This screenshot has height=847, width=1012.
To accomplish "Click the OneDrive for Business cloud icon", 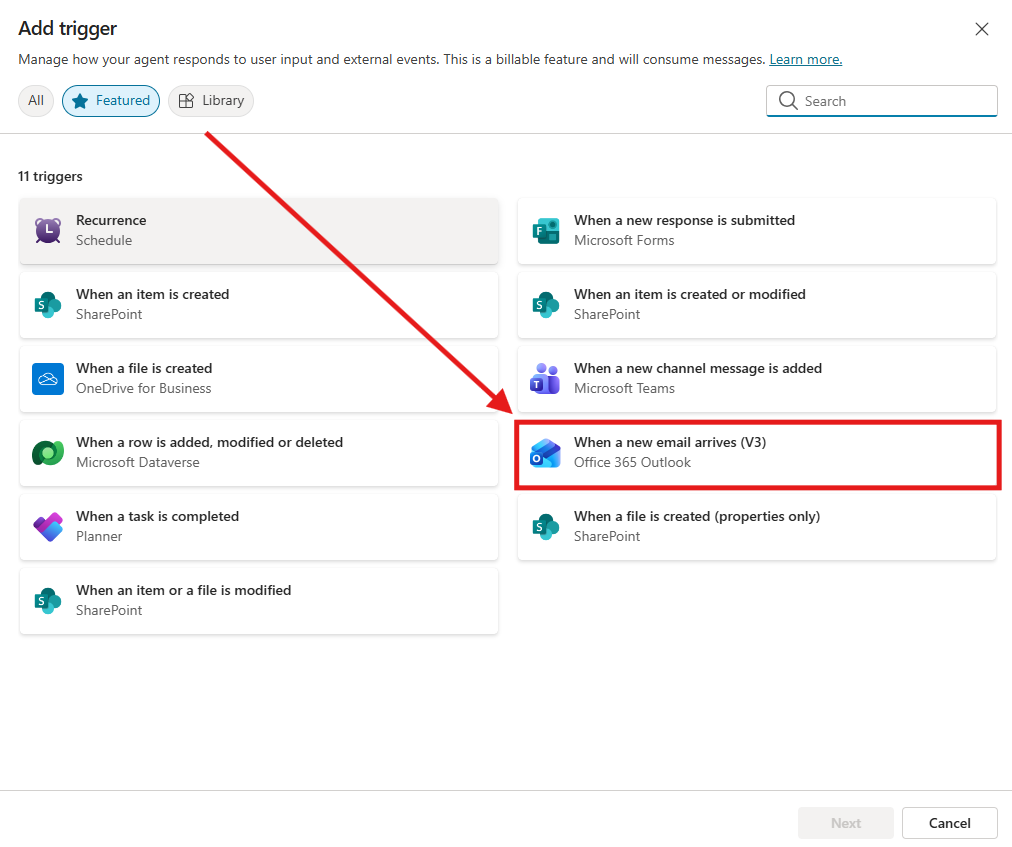I will click(48, 379).
